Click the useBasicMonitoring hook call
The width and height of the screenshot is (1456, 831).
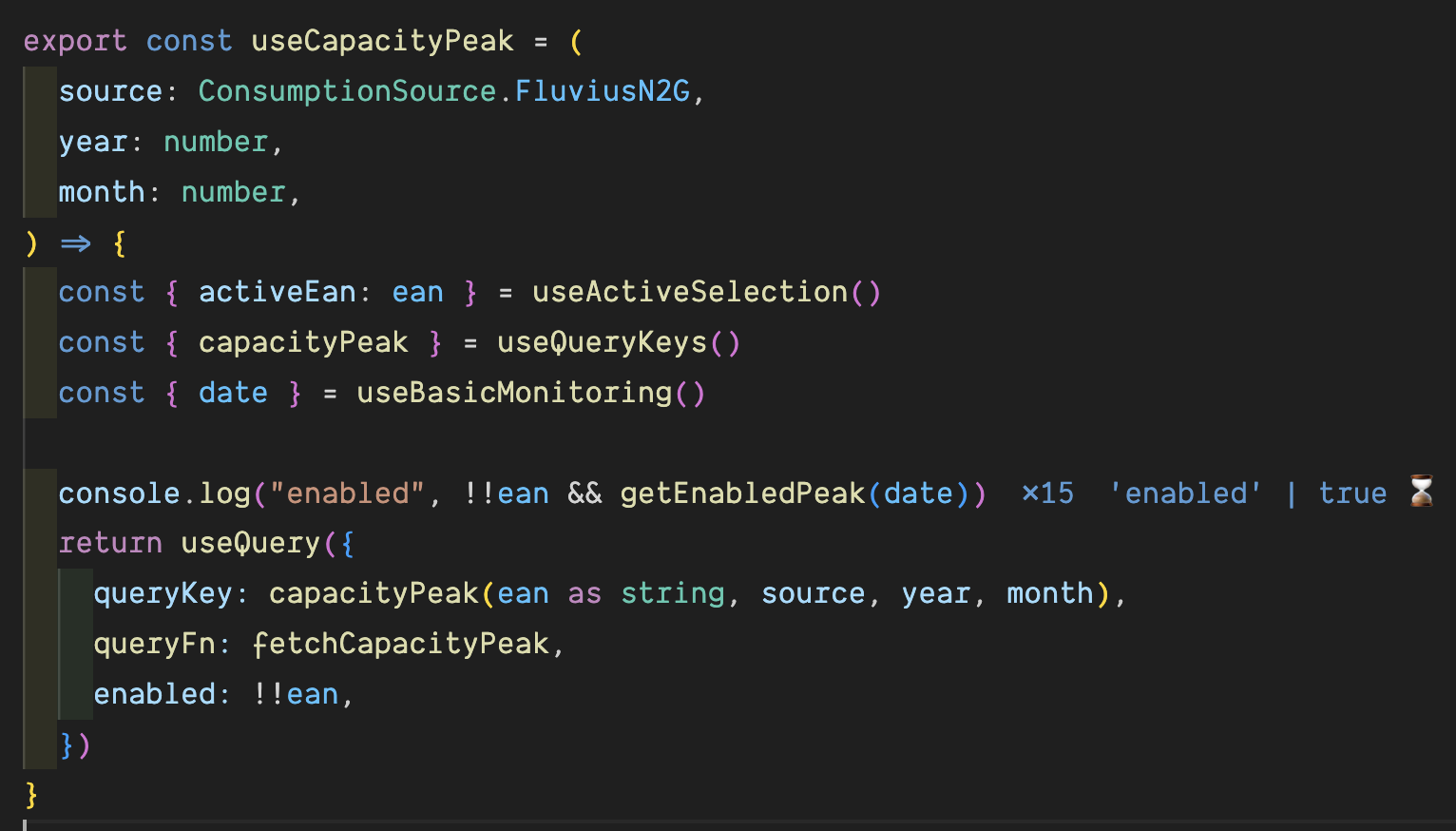(514, 393)
